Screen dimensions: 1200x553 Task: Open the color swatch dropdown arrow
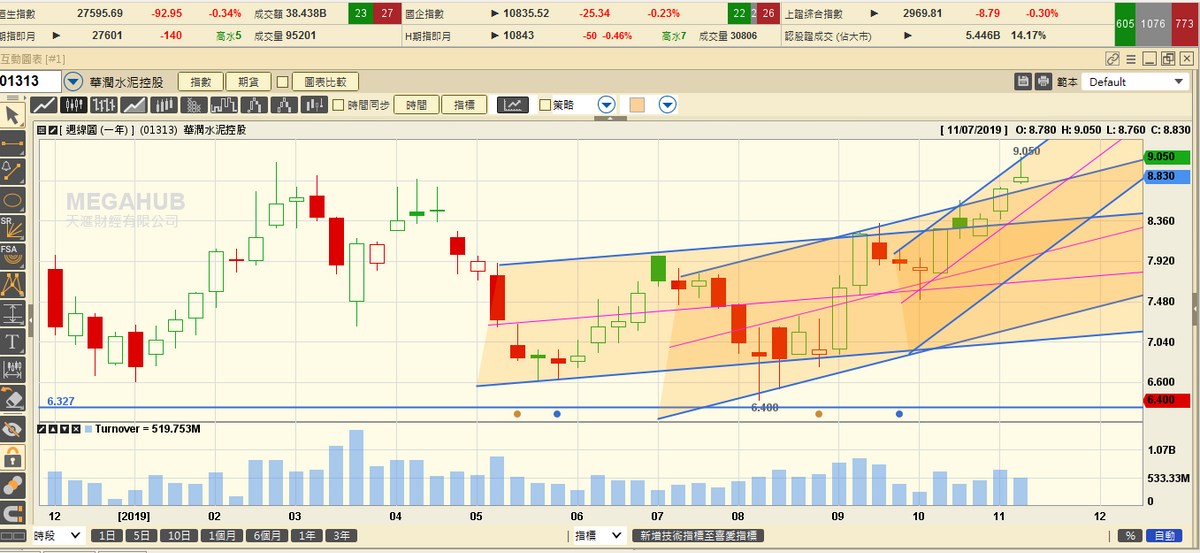point(667,104)
